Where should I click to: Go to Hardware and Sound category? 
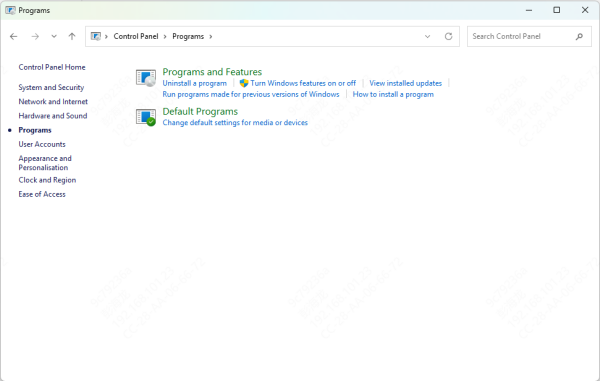[53, 116]
